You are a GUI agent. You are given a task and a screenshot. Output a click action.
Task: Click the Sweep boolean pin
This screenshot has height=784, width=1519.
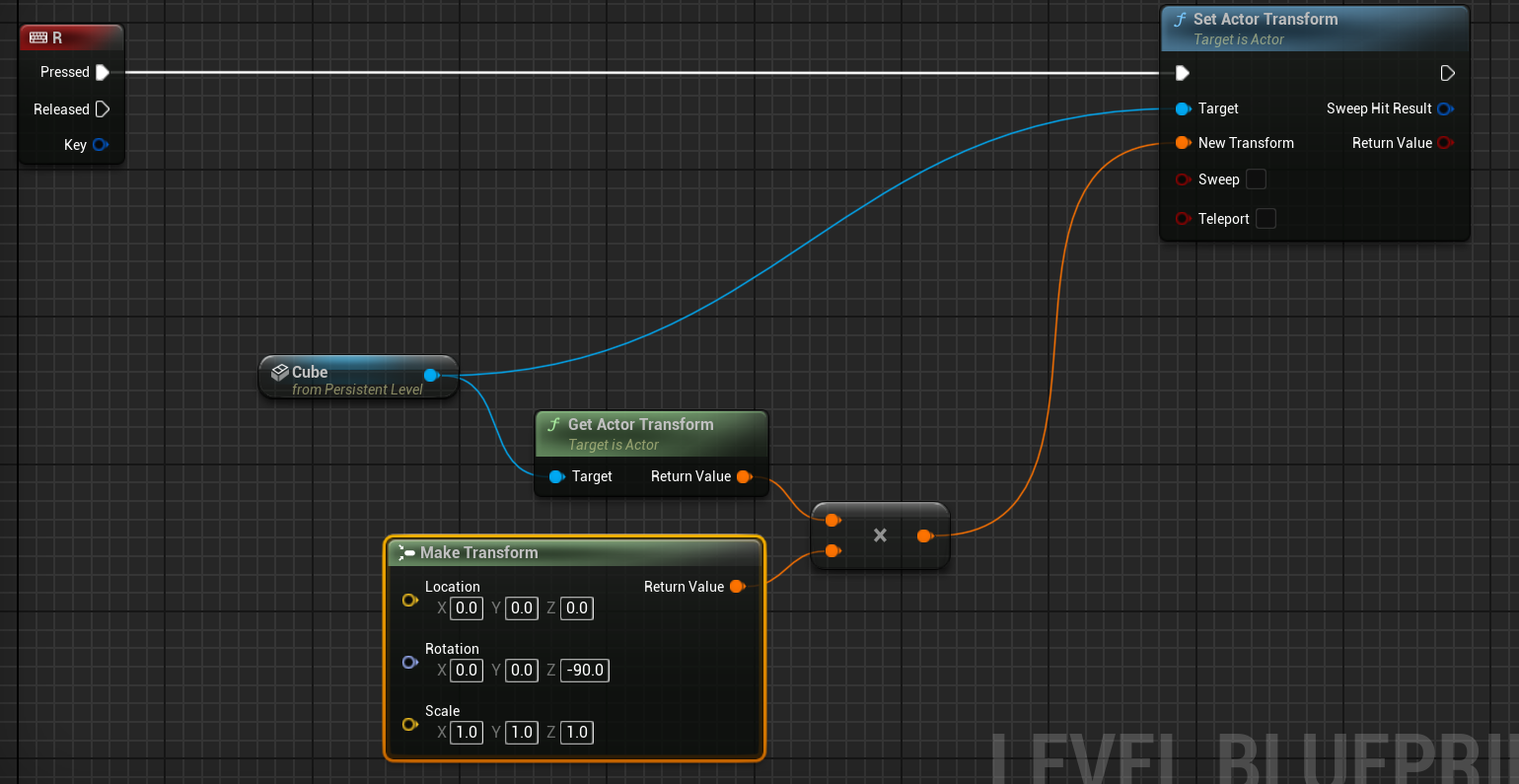pyautogui.click(x=1184, y=179)
